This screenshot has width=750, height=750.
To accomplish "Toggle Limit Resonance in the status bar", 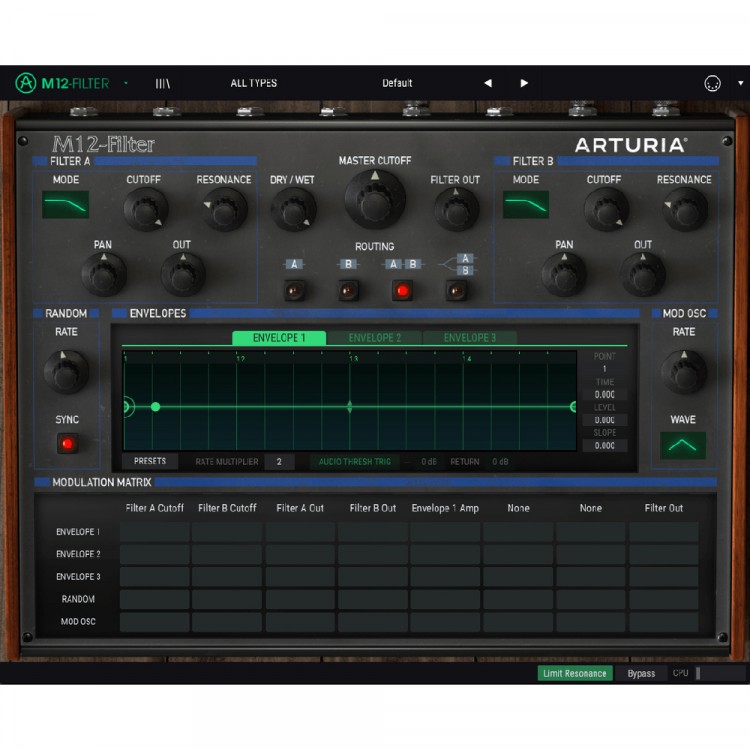I will (574, 673).
